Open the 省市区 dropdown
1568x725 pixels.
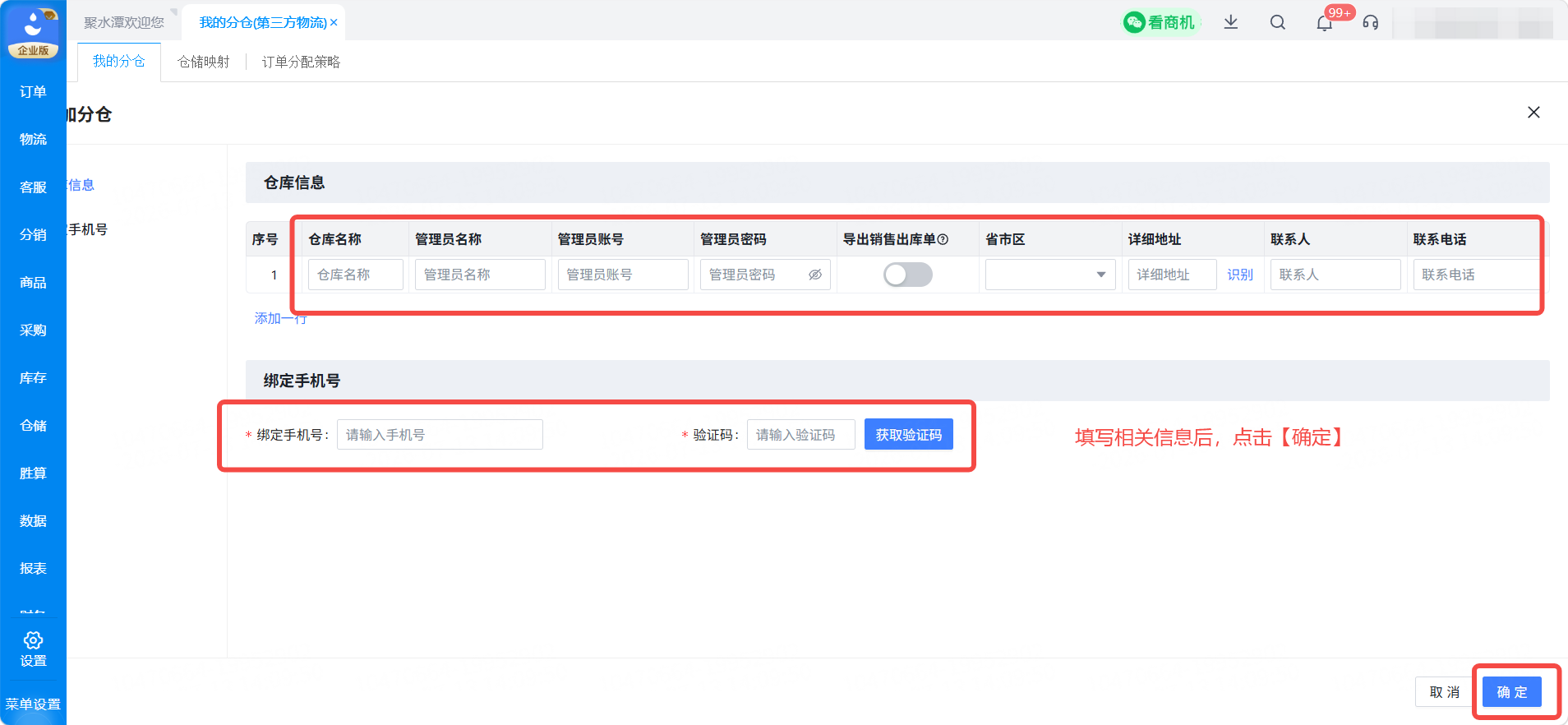pyautogui.click(x=1050, y=275)
